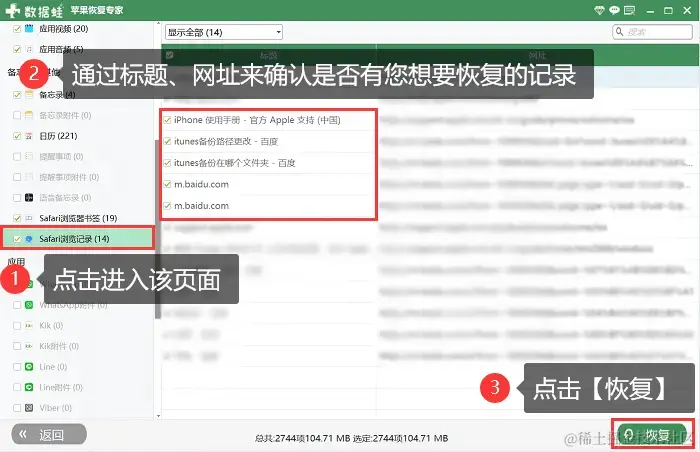Viewport: 700px width, 452px height.
Task: Click the status text '总共:2744项104.71 MB'
Action: [302, 438]
